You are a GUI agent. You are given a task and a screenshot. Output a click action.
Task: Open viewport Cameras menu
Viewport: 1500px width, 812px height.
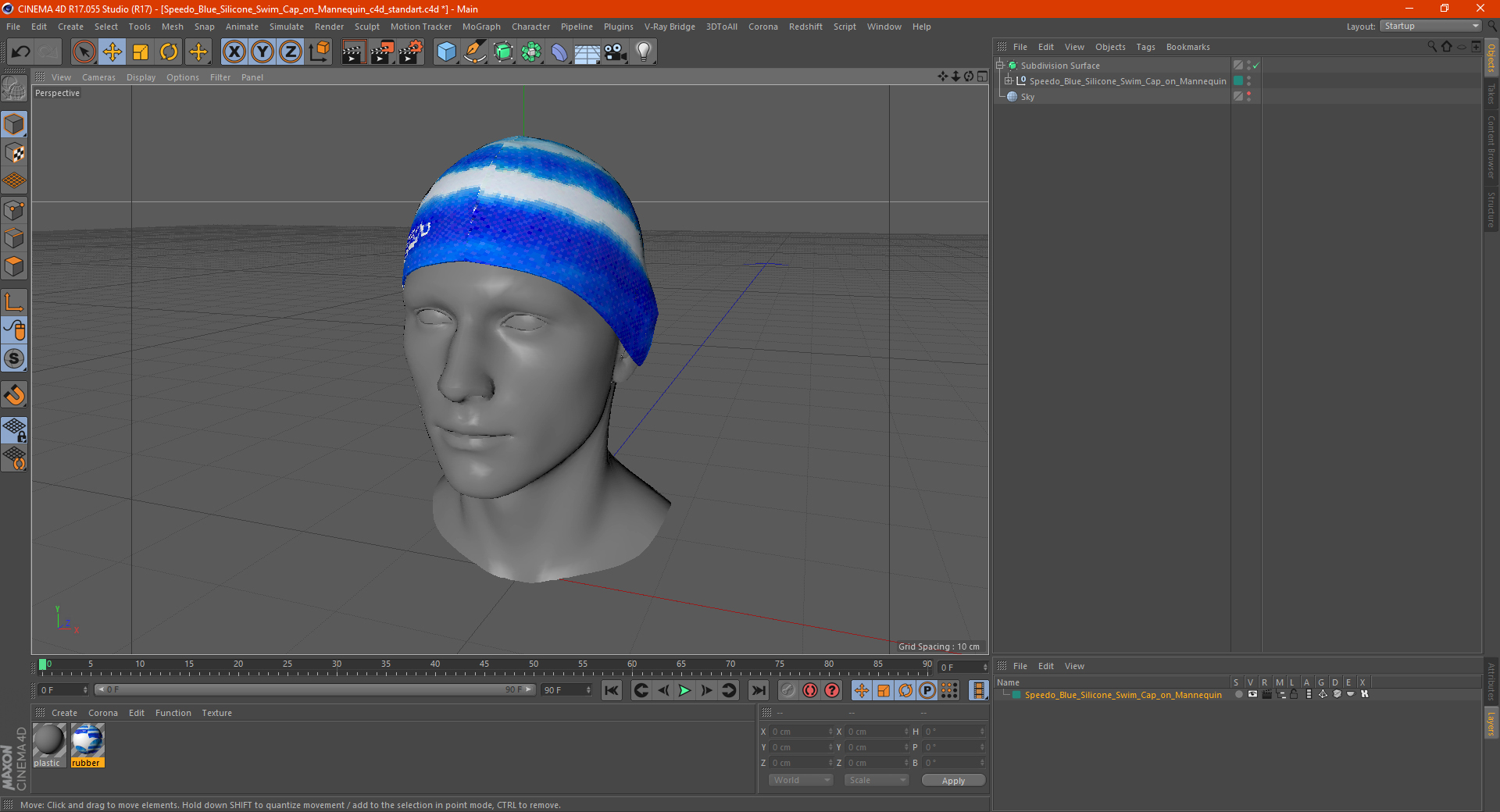(98, 77)
